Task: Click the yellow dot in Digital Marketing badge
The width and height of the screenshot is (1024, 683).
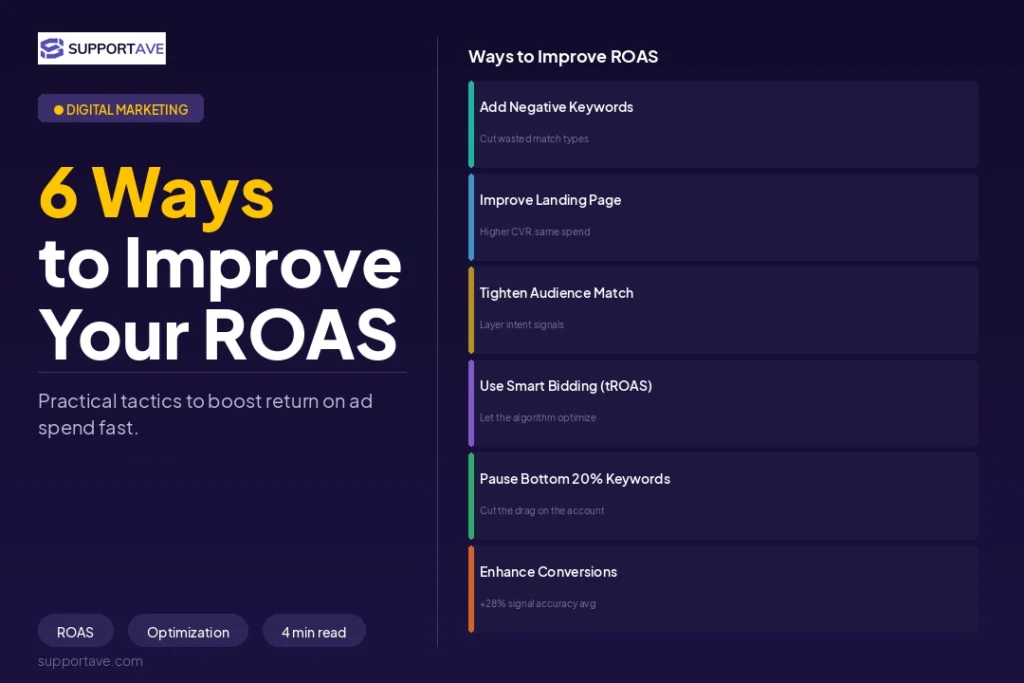Action: pos(58,110)
